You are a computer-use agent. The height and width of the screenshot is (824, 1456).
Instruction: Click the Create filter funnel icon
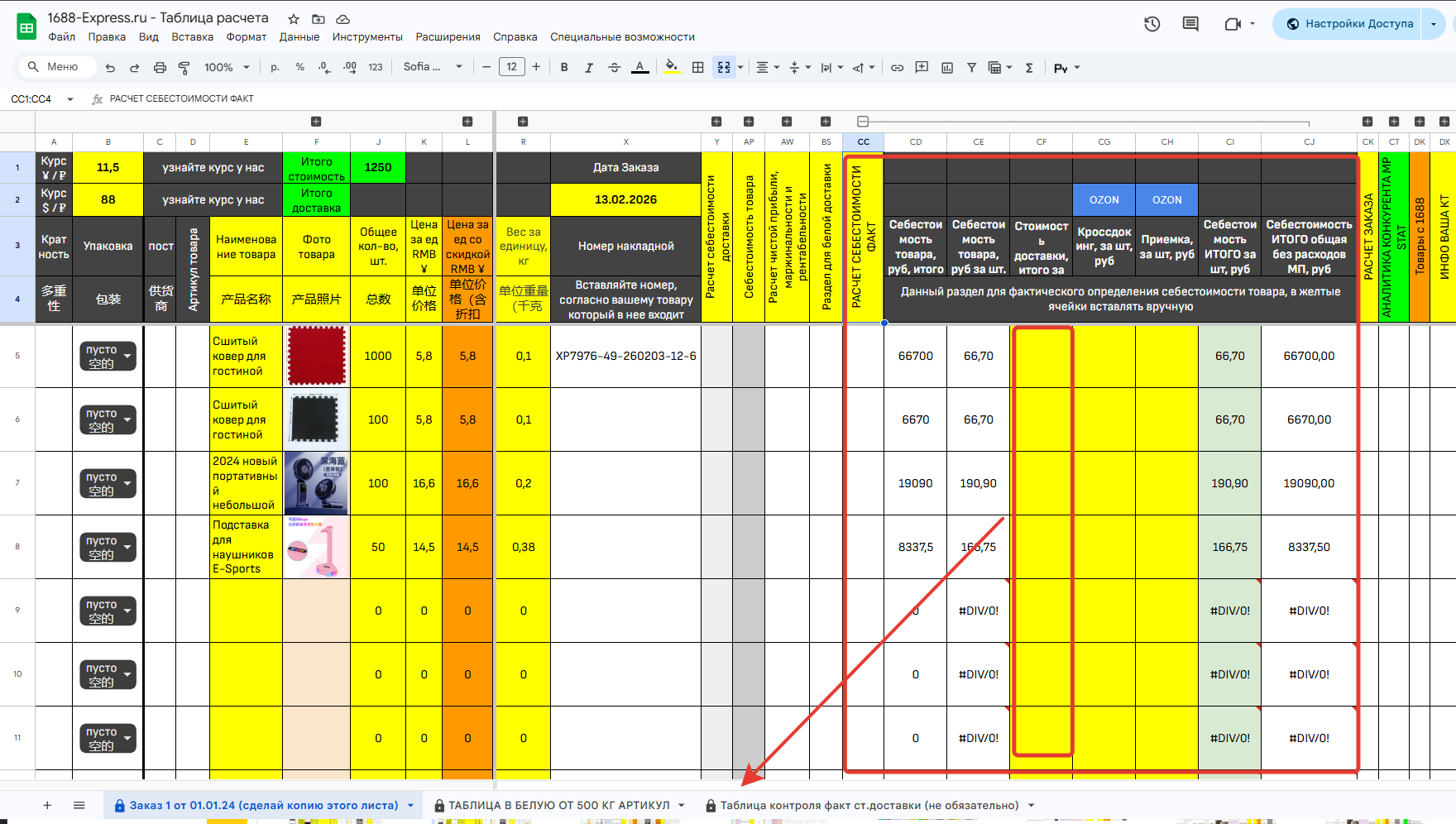[971, 68]
